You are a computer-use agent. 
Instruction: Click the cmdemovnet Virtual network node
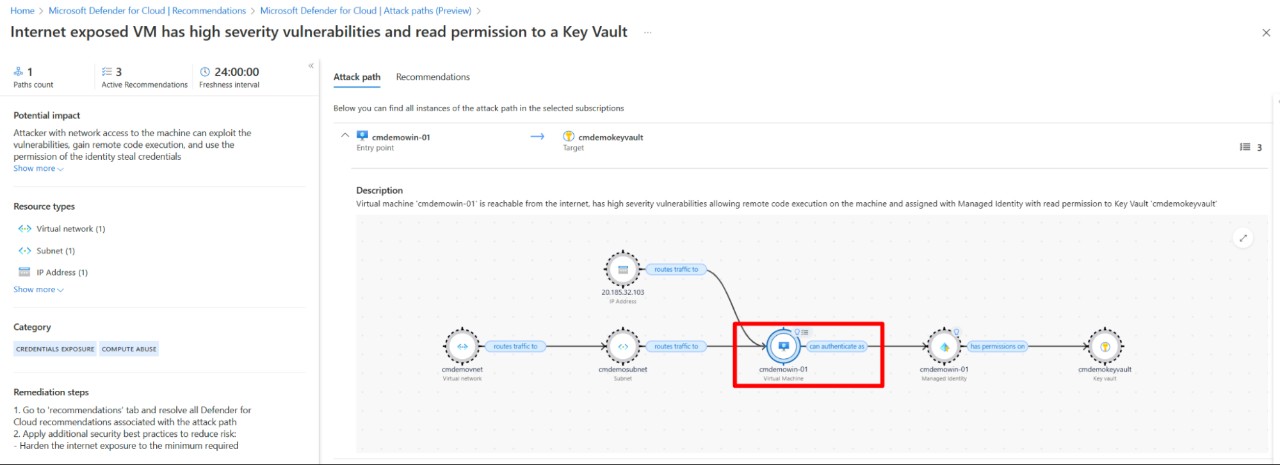coord(462,346)
